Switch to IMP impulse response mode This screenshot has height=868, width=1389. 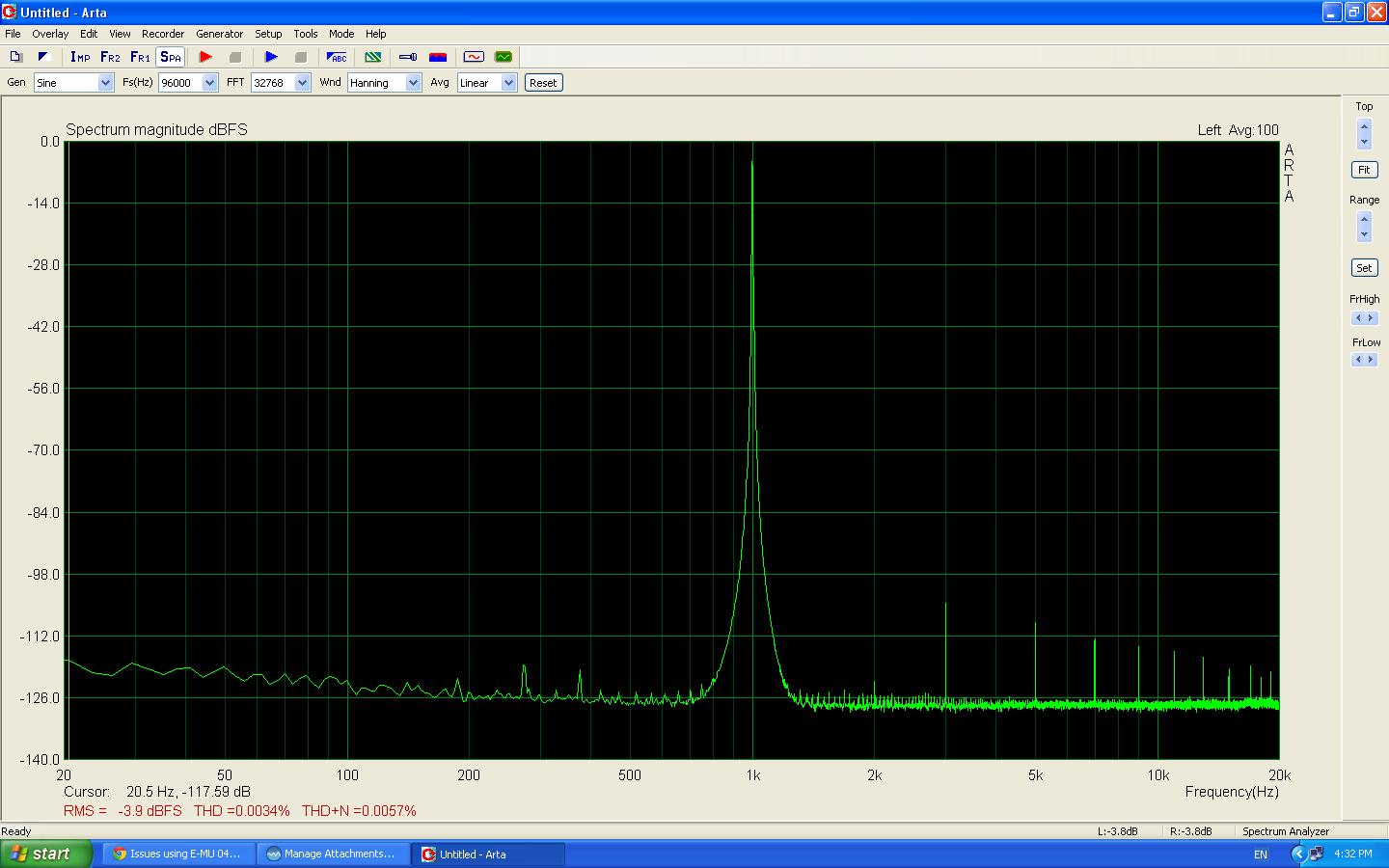point(80,57)
